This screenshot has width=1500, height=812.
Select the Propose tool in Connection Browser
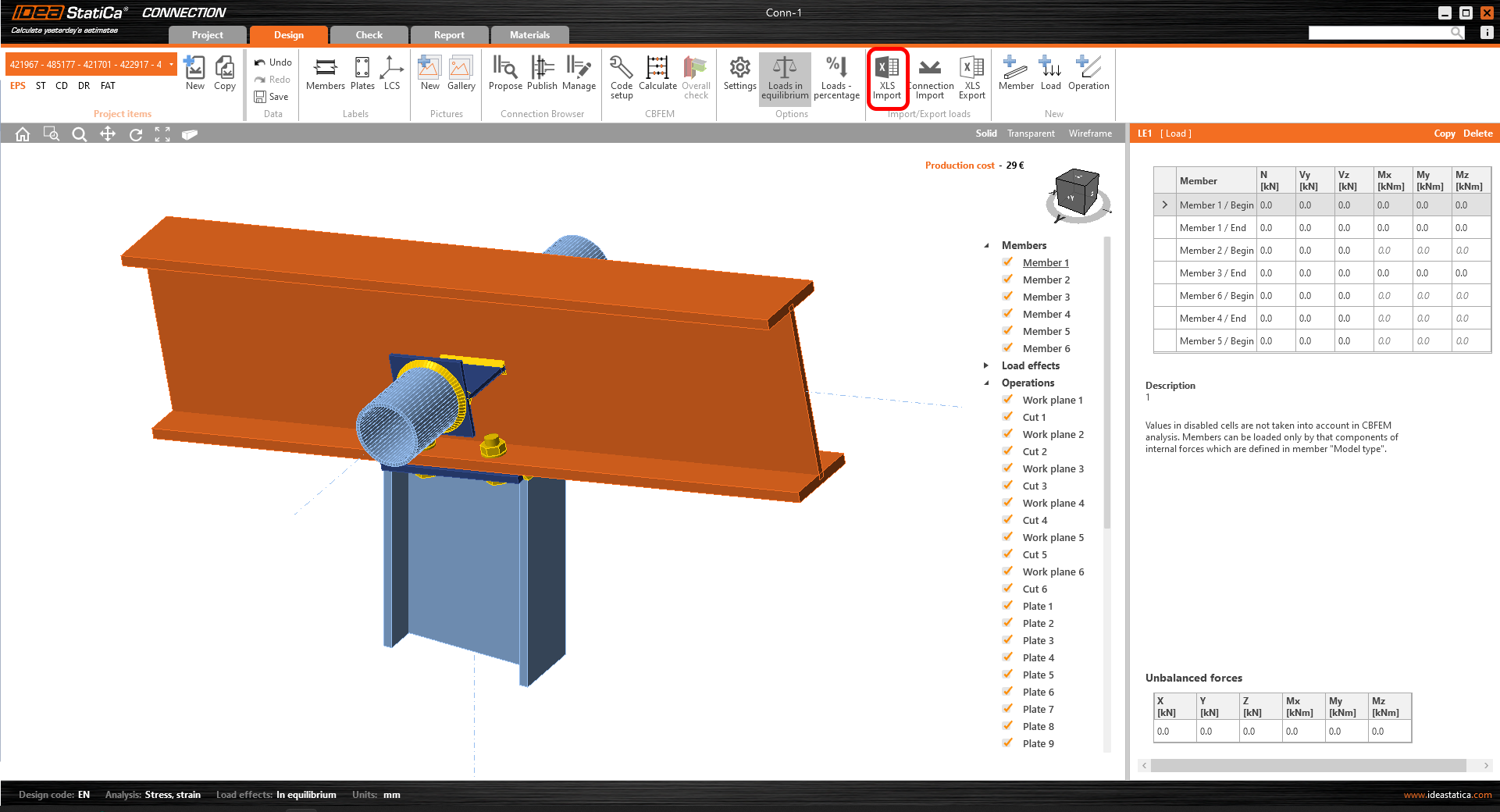505,76
